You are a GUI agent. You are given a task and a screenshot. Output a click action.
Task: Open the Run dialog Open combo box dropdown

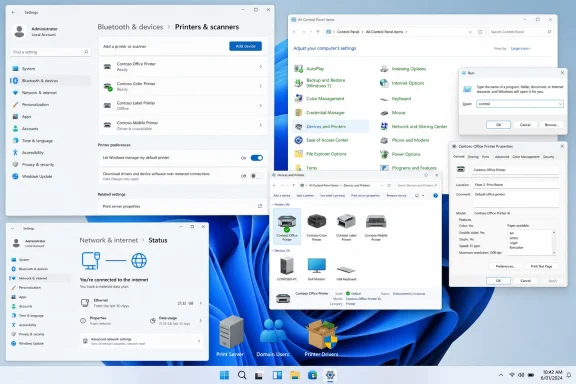[x=560, y=104]
